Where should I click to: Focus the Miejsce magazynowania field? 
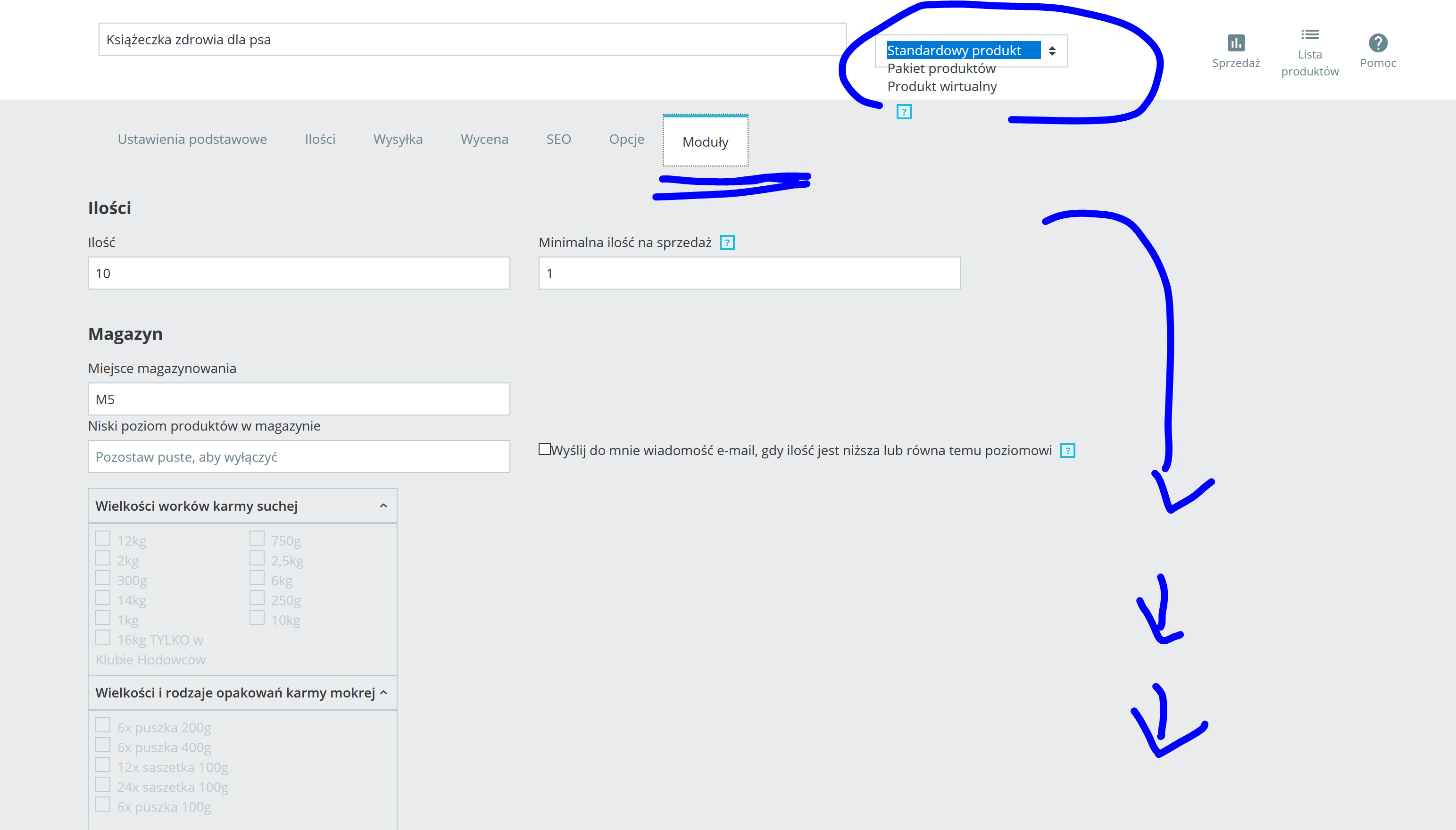pyautogui.click(x=299, y=399)
